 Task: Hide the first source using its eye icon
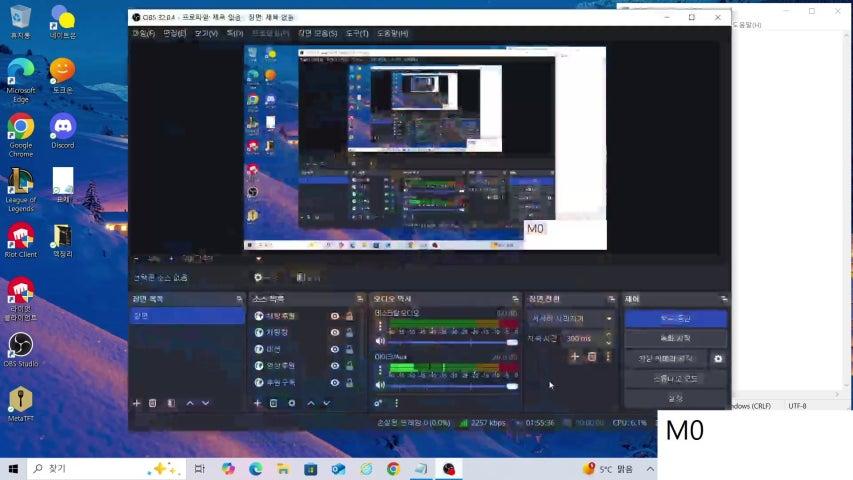(x=335, y=316)
